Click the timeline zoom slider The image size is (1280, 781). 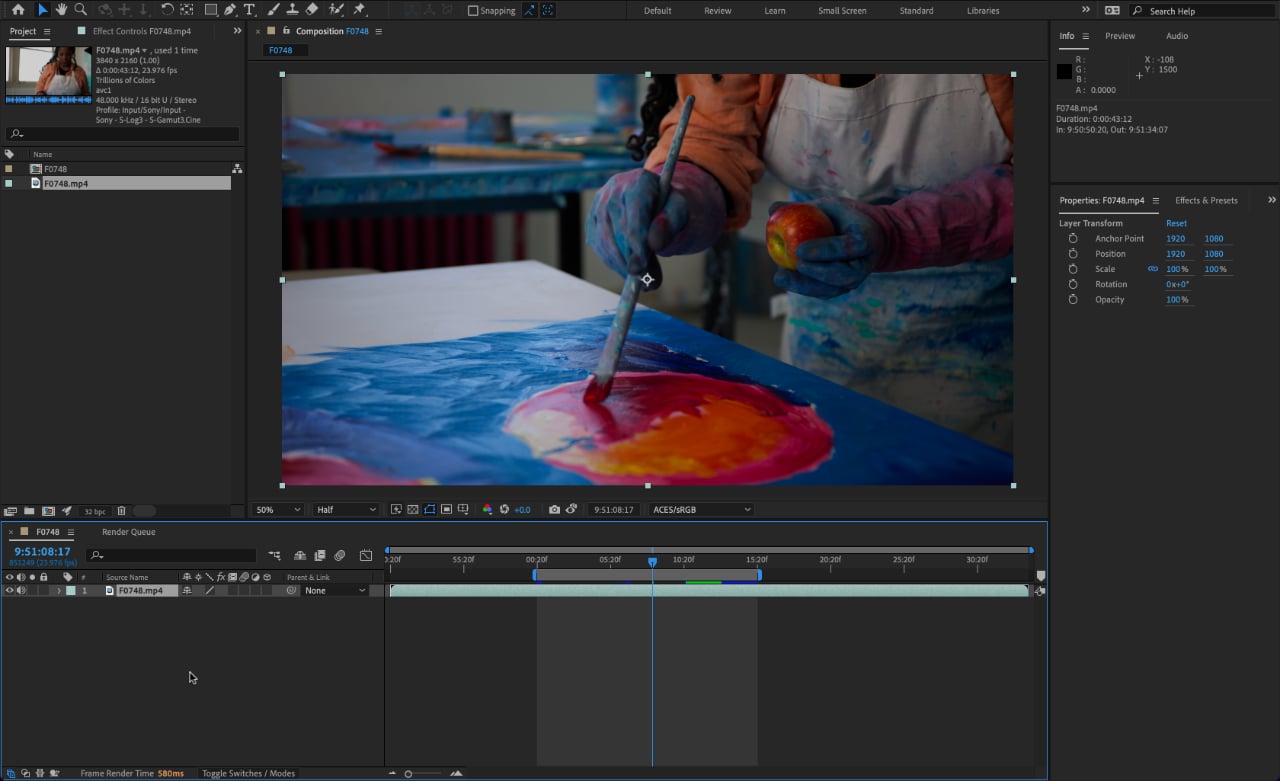[408, 773]
